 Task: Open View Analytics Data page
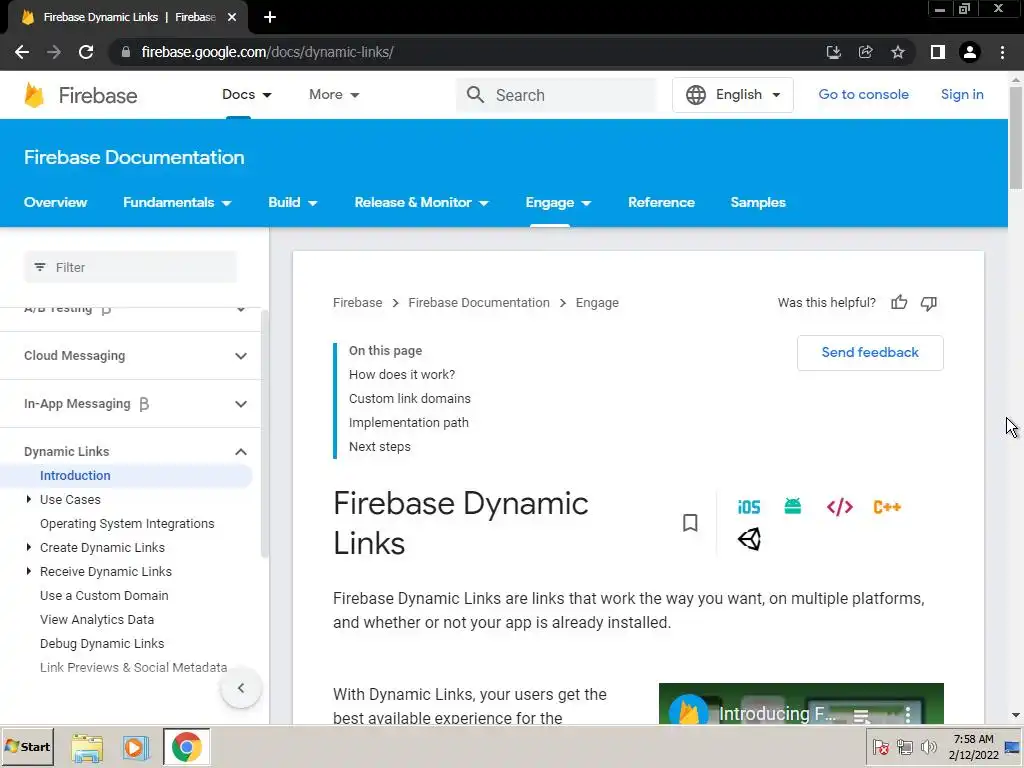(x=97, y=620)
